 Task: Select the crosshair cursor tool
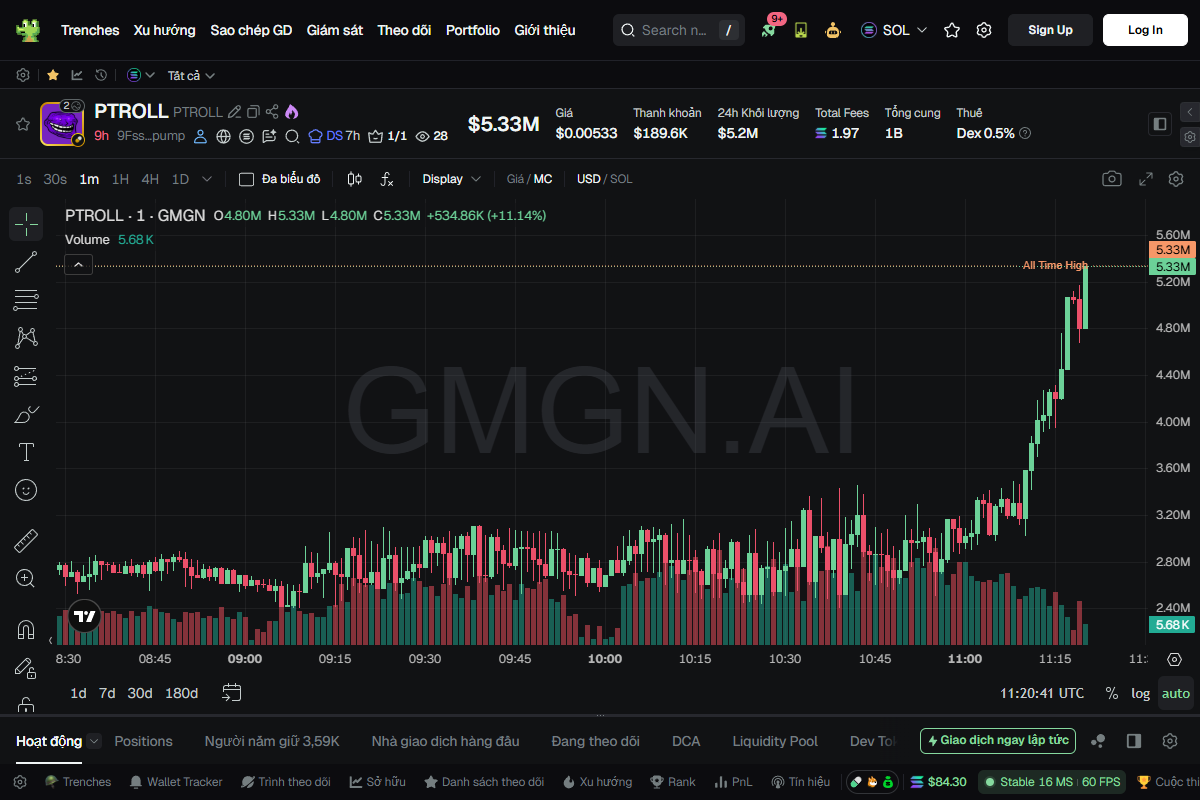coord(26,224)
